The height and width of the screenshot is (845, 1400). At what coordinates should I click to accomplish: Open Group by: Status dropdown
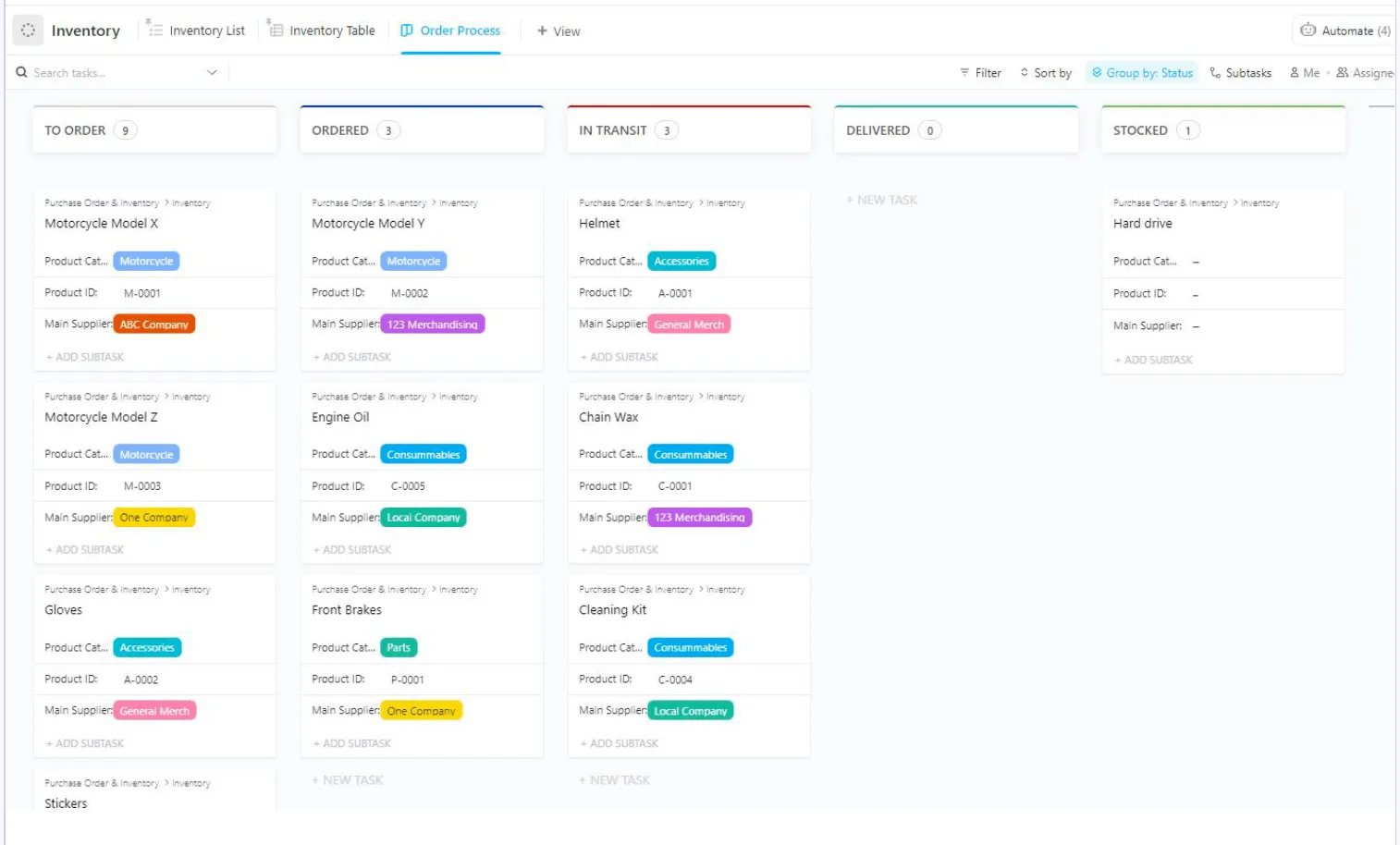click(1142, 72)
